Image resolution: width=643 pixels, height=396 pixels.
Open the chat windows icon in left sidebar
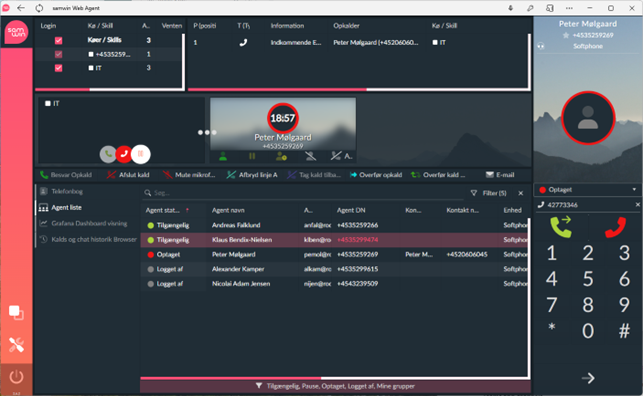16,313
